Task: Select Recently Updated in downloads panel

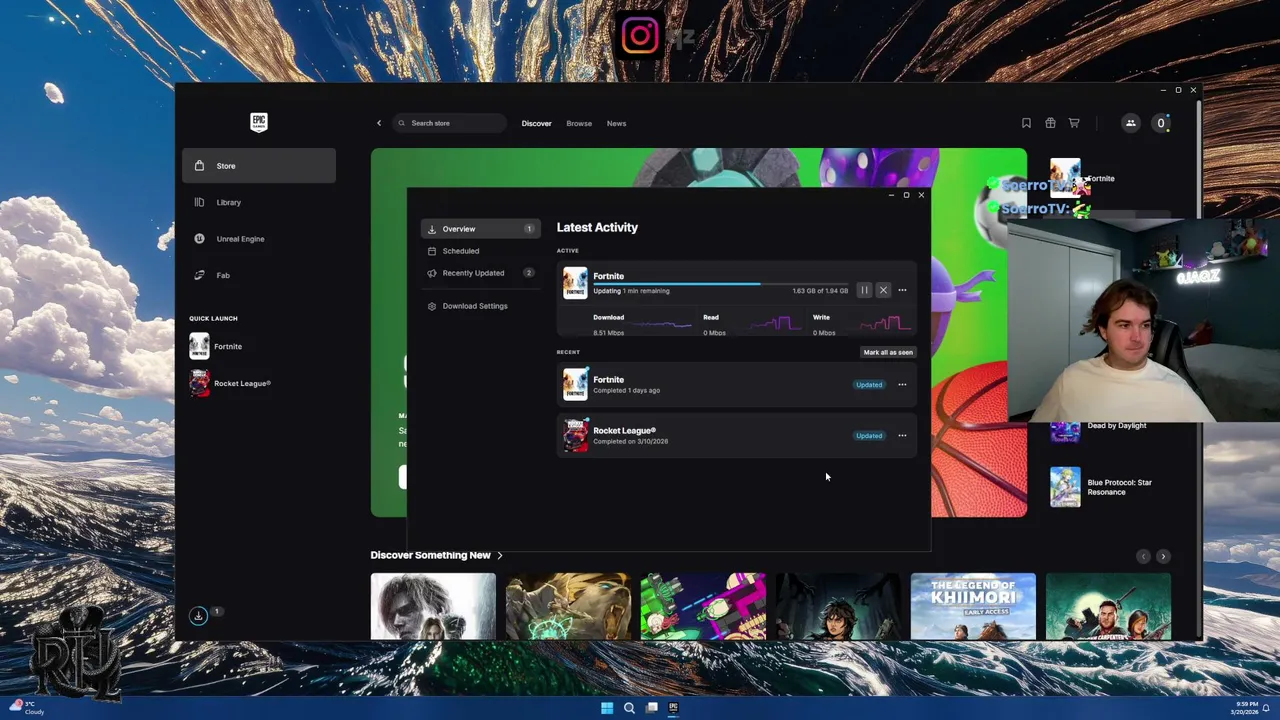Action: [480, 273]
